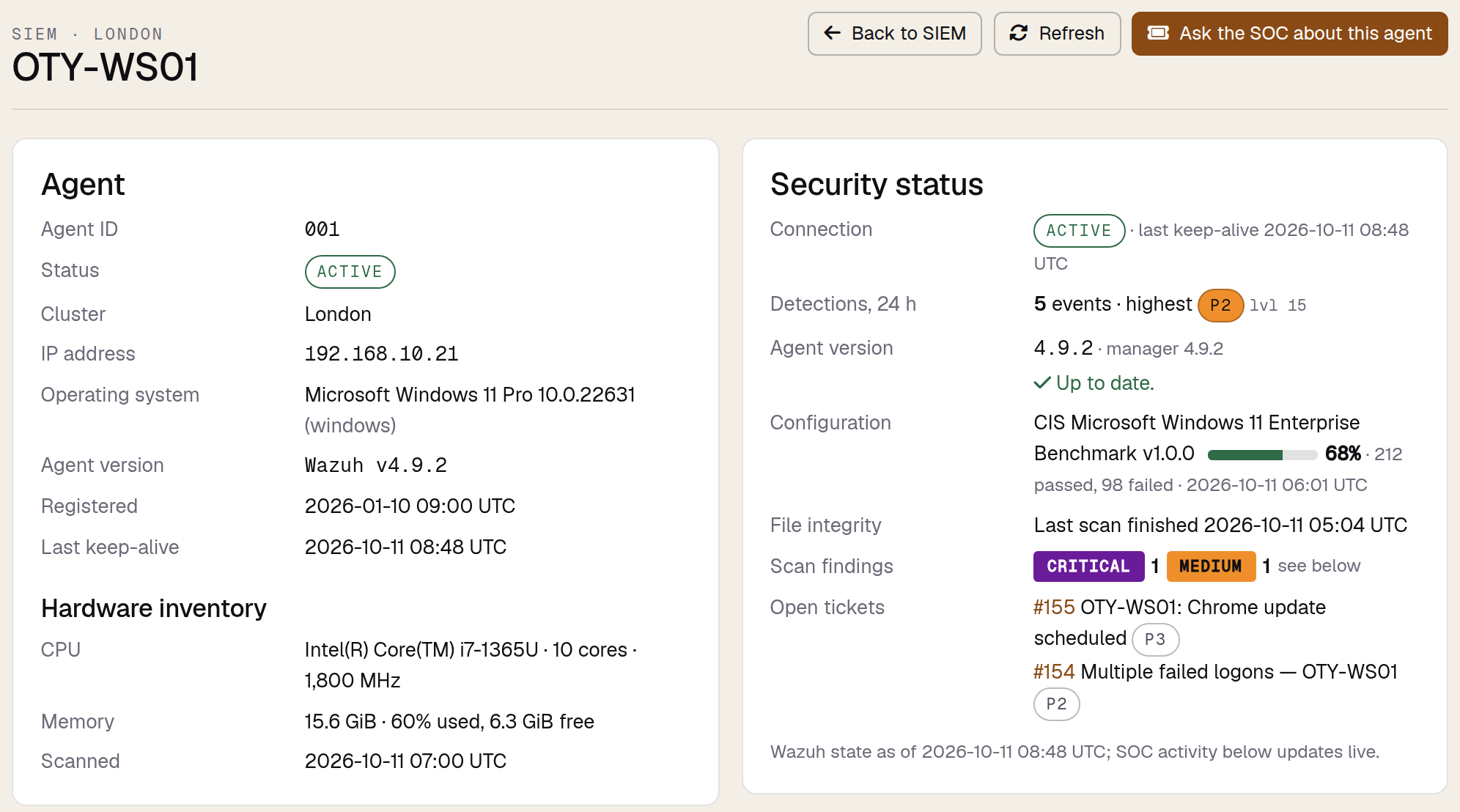The width and height of the screenshot is (1460, 812).
Task: Click the Memory value 15.6 GiB
Action: coord(449,722)
